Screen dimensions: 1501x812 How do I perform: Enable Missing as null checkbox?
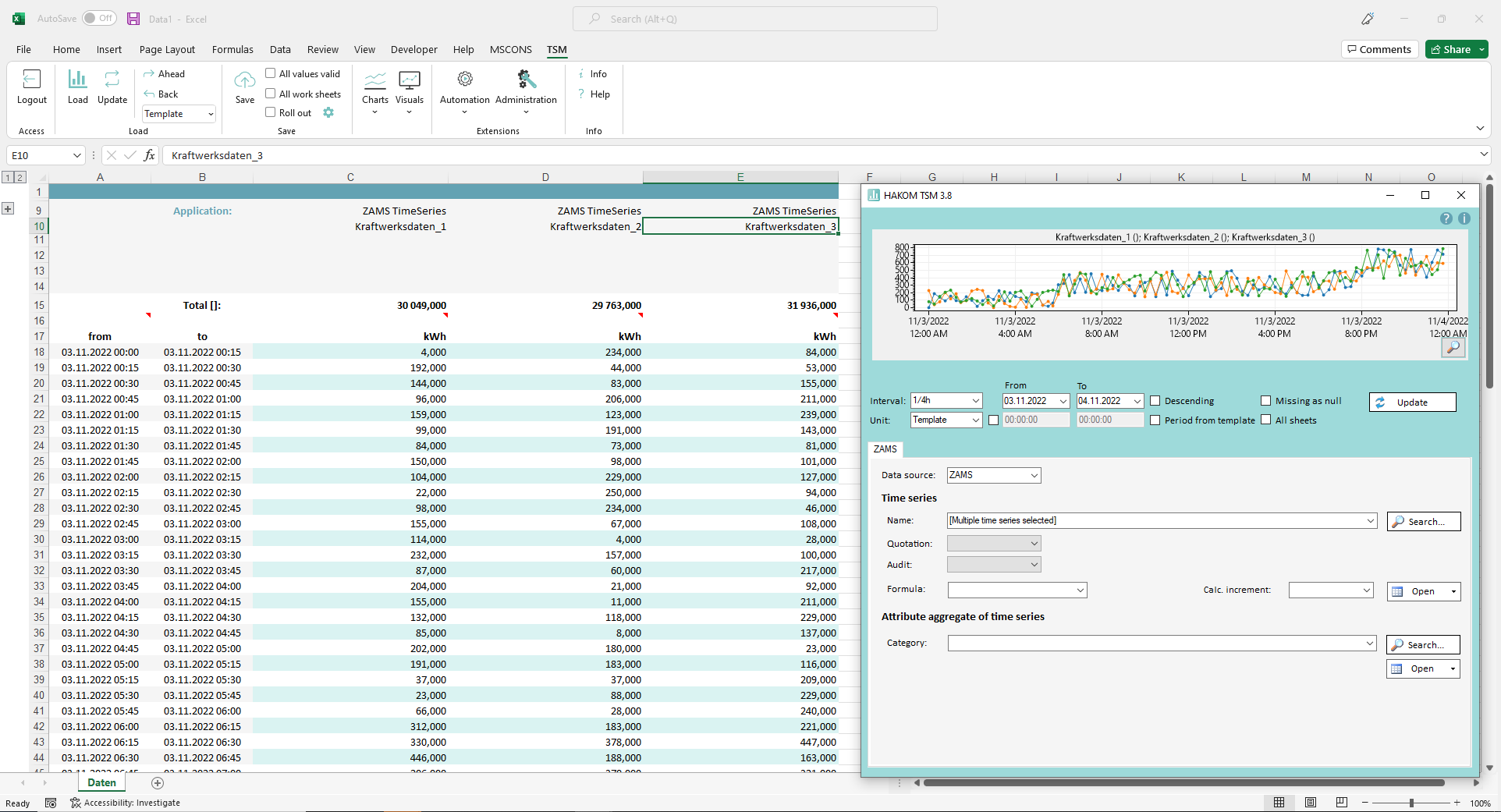coord(1266,401)
